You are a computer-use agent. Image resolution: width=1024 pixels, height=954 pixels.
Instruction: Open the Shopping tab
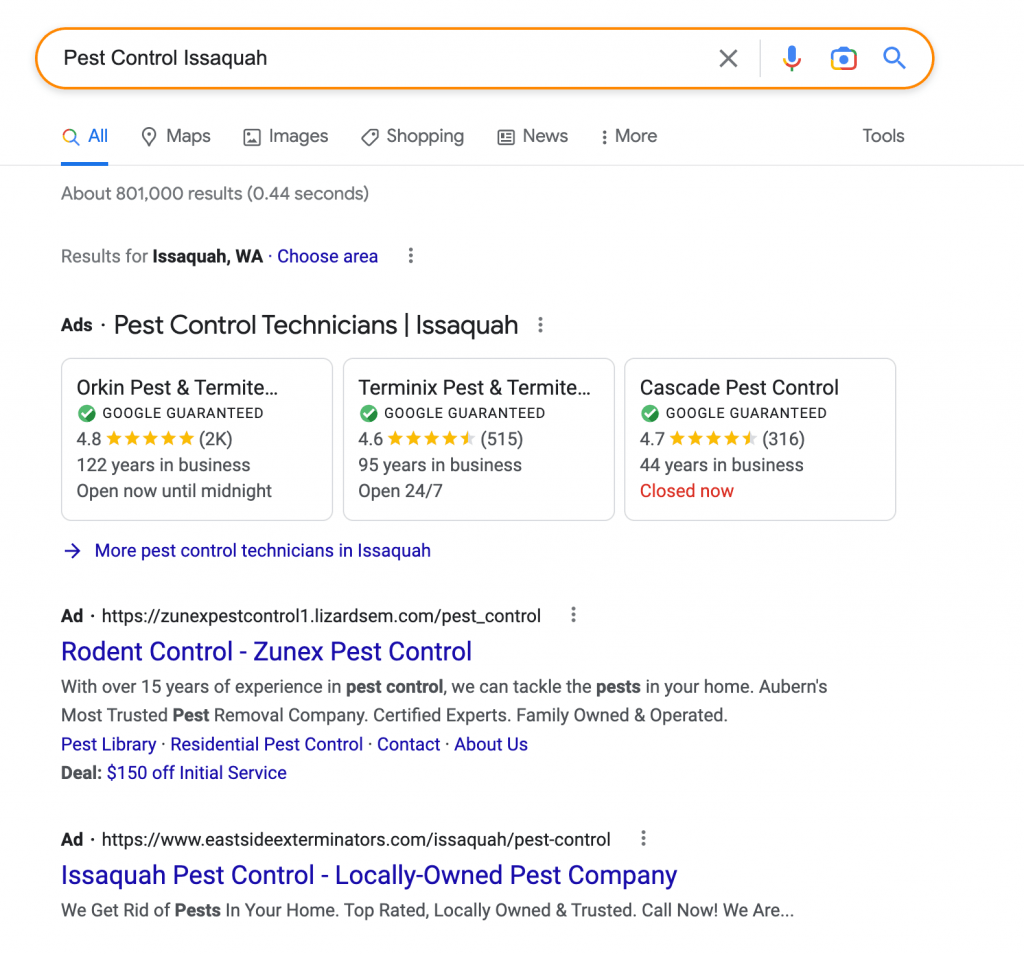tap(412, 136)
